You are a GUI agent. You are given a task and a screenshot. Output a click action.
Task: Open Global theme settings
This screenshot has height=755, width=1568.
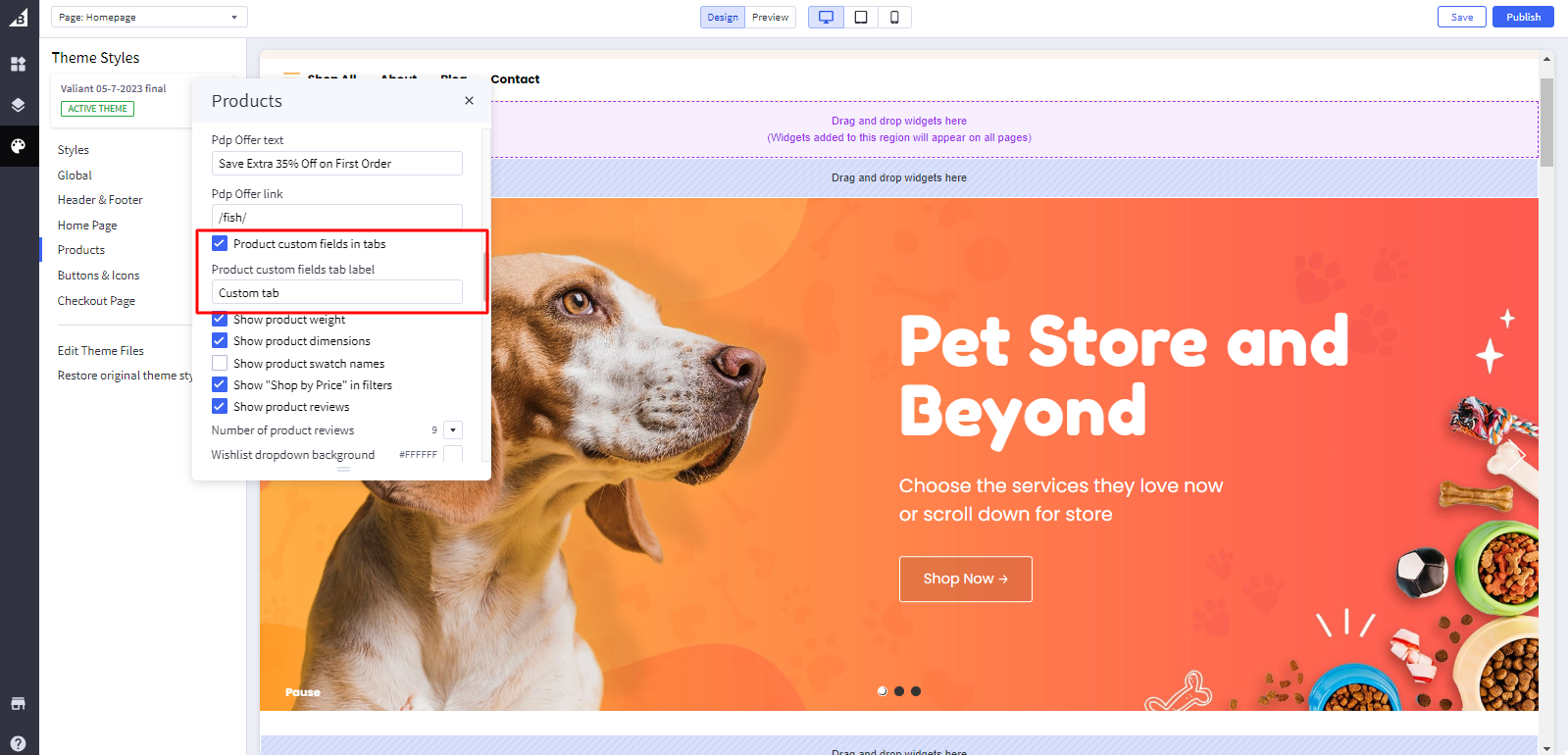pos(75,176)
